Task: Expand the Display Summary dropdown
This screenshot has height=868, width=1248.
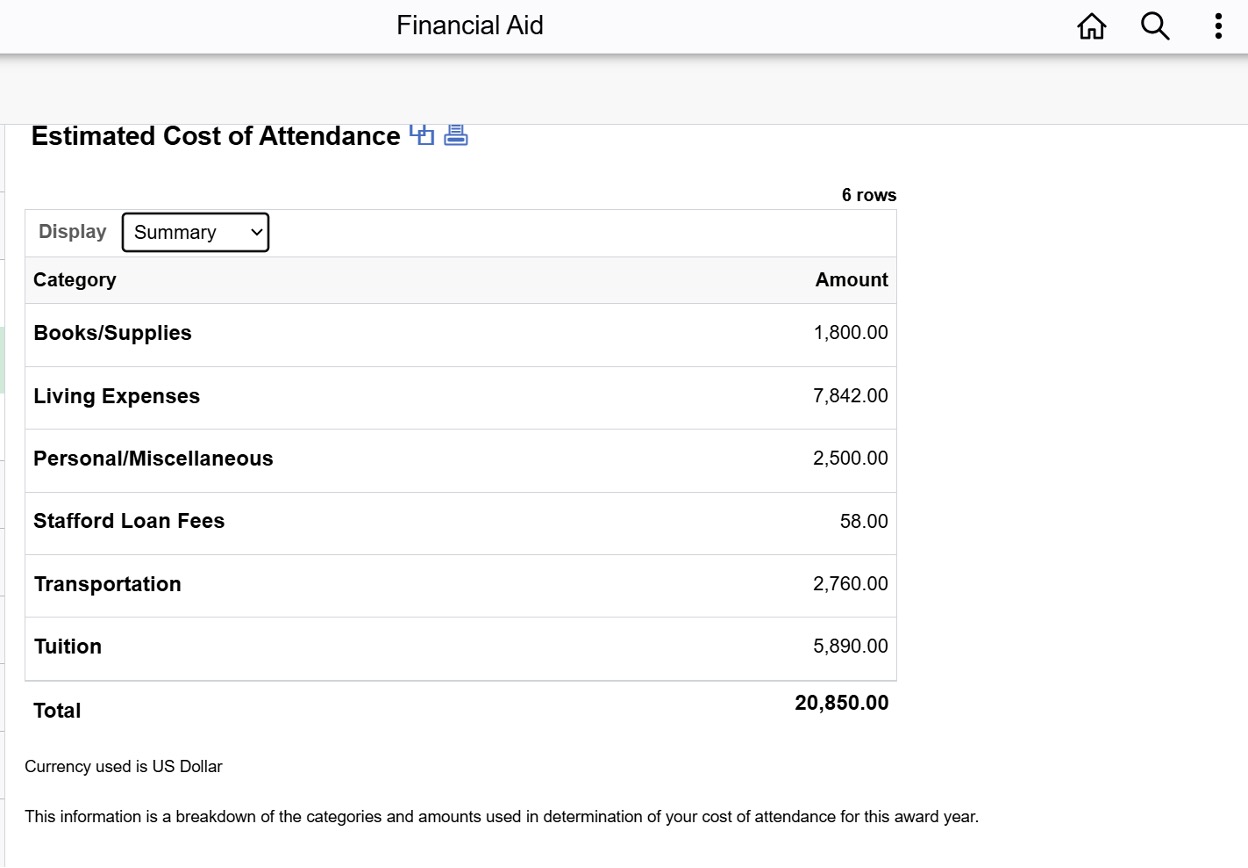Action: coord(195,232)
